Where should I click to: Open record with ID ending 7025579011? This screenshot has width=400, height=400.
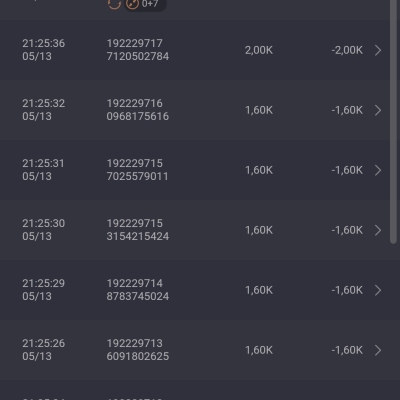point(138,170)
